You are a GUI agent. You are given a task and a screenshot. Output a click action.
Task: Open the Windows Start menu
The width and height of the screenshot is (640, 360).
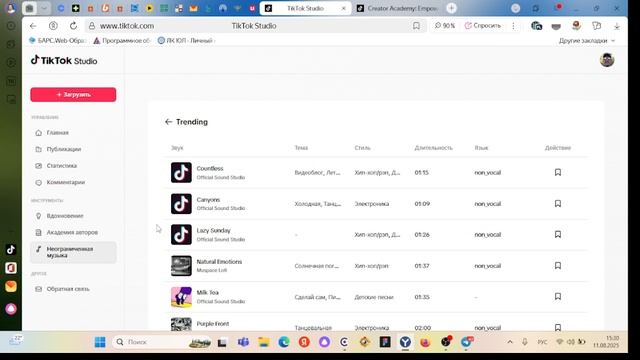tap(100, 342)
